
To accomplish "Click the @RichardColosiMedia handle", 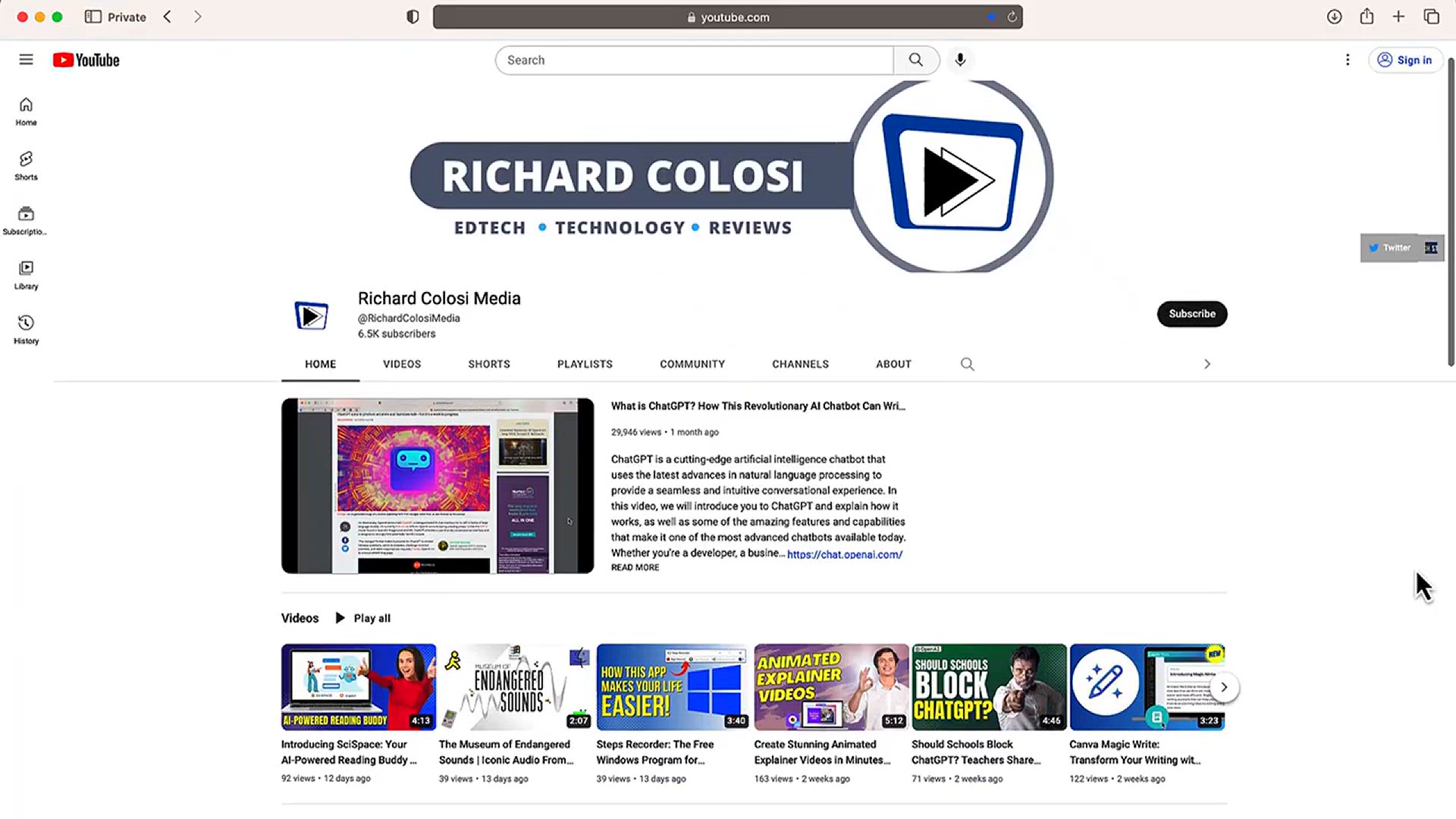I will (409, 318).
